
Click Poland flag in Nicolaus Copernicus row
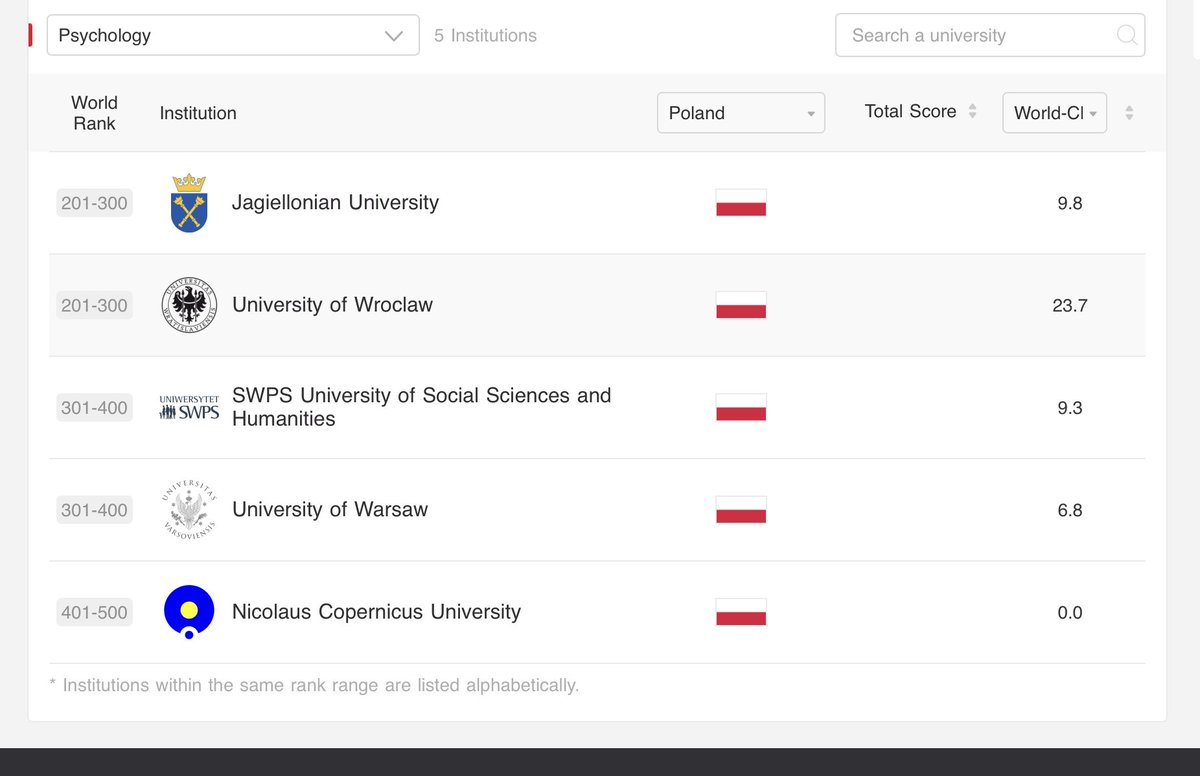tap(741, 612)
